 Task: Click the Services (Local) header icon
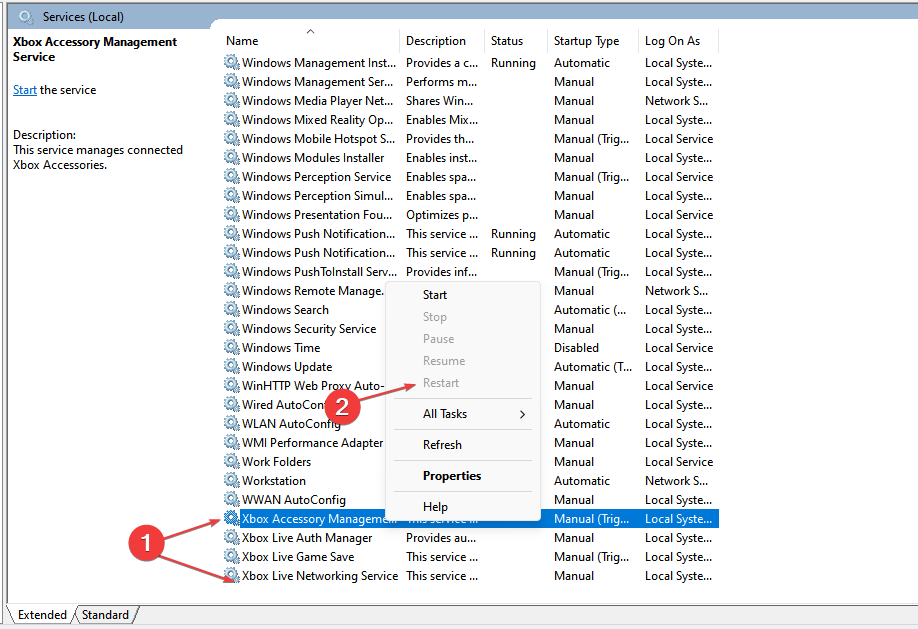click(x=26, y=17)
